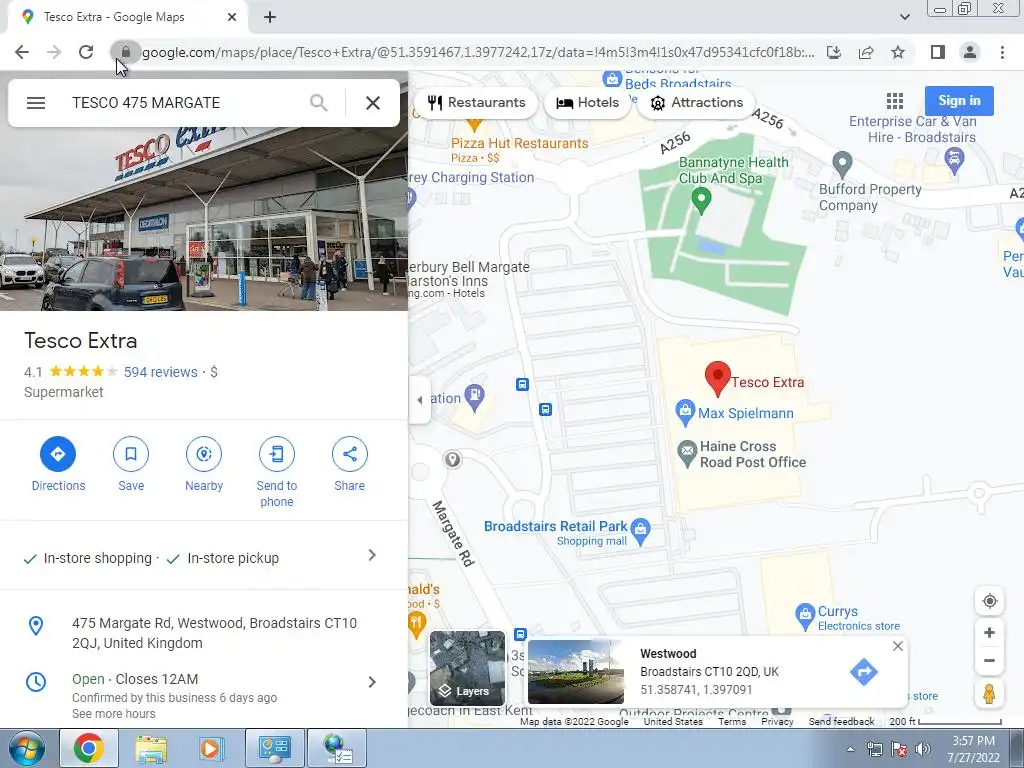Click the Street View pegman
This screenshot has width=1024, height=768.
click(x=989, y=694)
